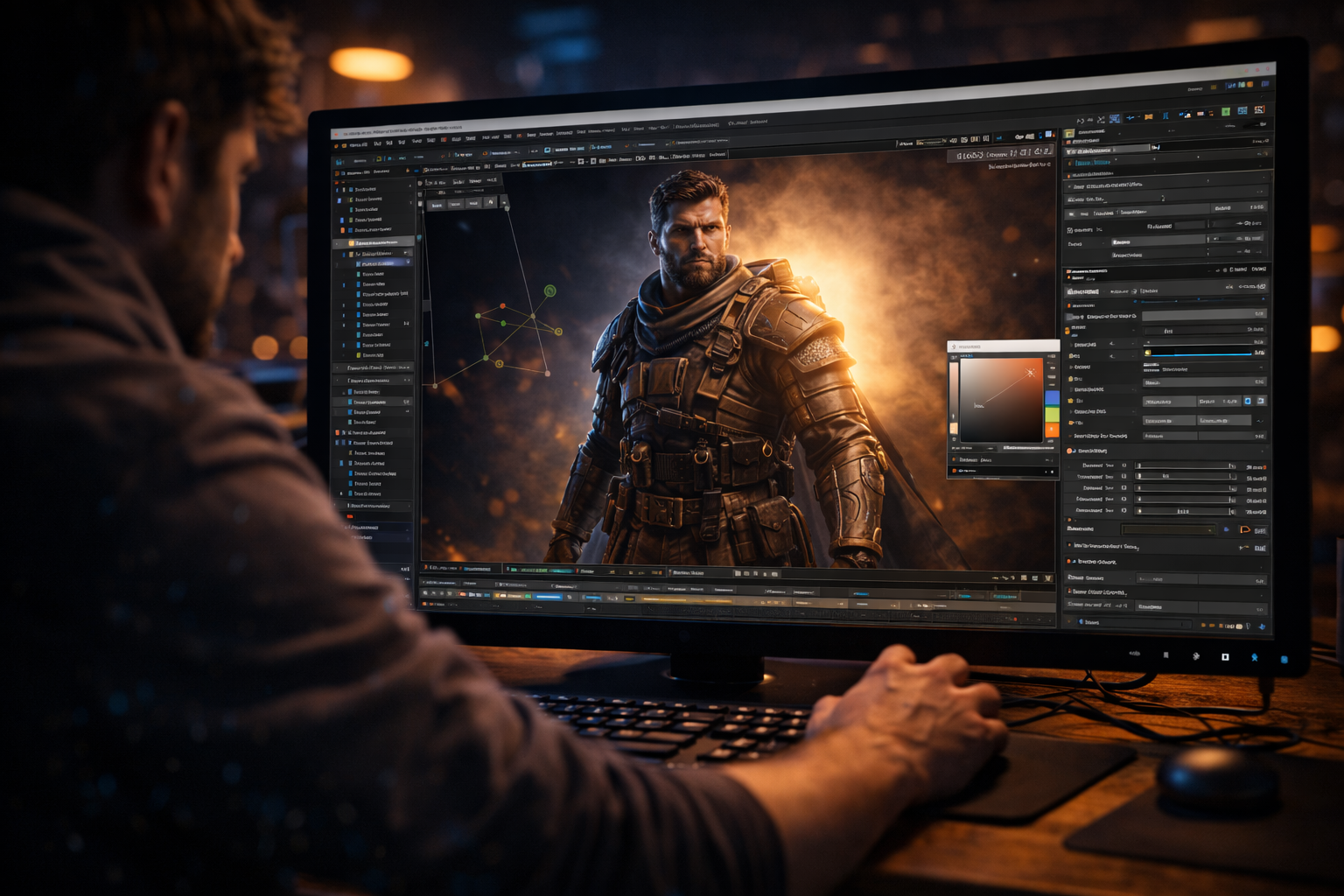
Task: Click the blue square icon in properties row
Action: [1248, 401]
